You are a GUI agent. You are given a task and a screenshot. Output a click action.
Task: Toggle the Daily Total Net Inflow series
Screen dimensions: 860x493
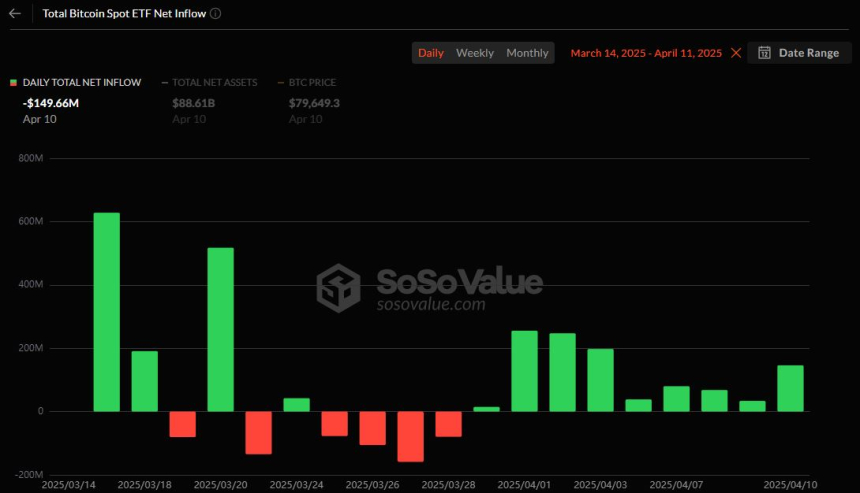(x=82, y=82)
